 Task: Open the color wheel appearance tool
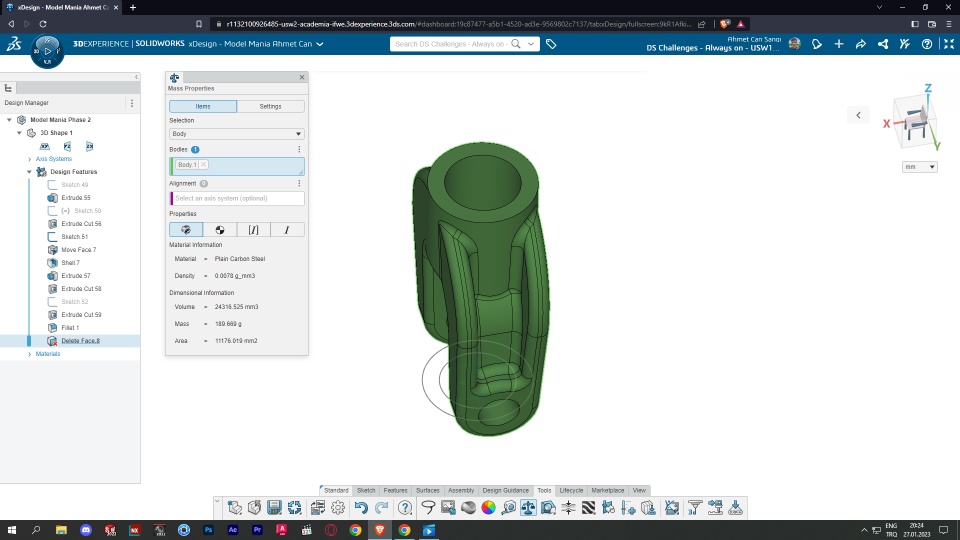pyautogui.click(x=488, y=508)
